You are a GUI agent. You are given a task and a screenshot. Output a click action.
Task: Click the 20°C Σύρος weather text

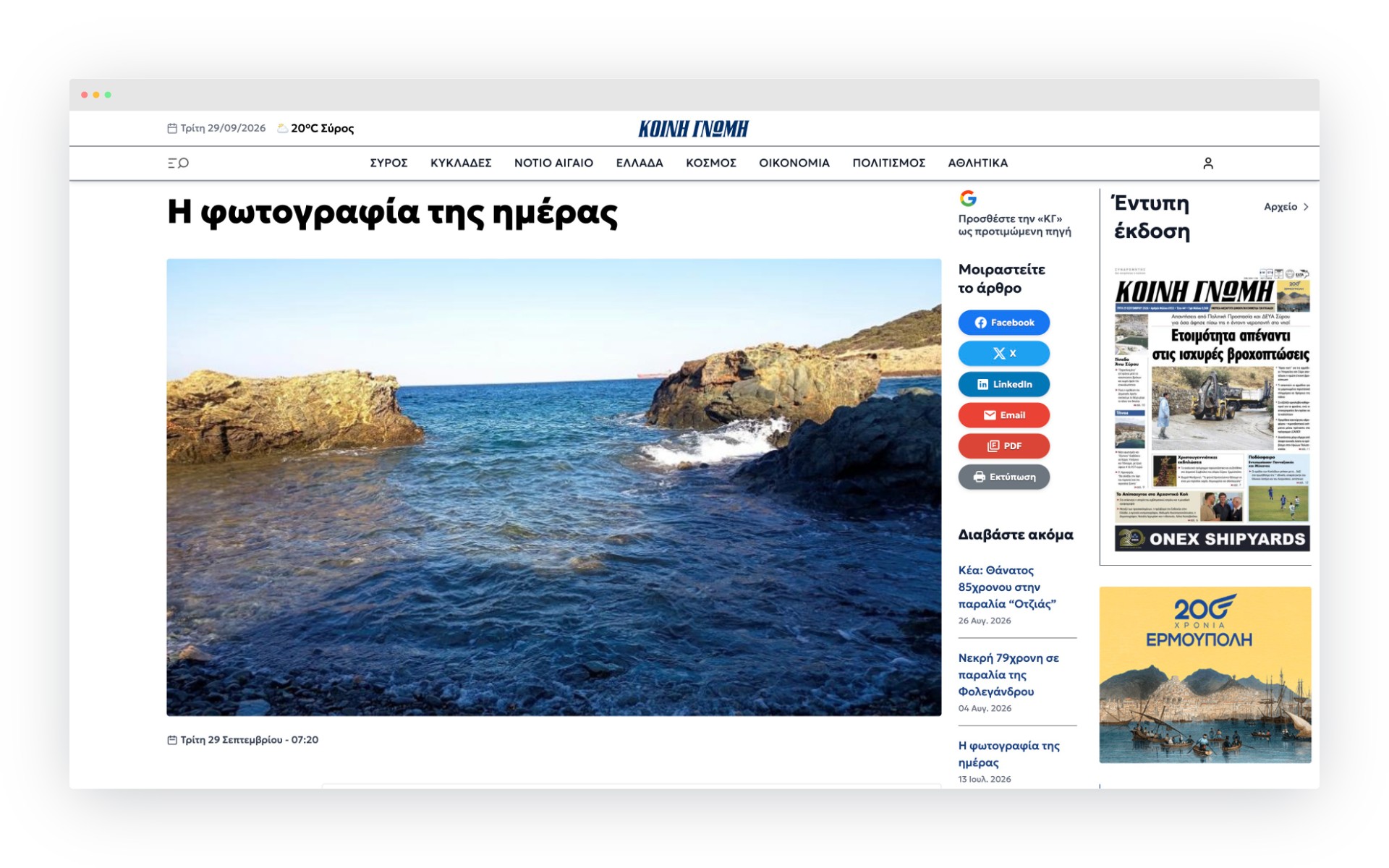tap(322, 129)
